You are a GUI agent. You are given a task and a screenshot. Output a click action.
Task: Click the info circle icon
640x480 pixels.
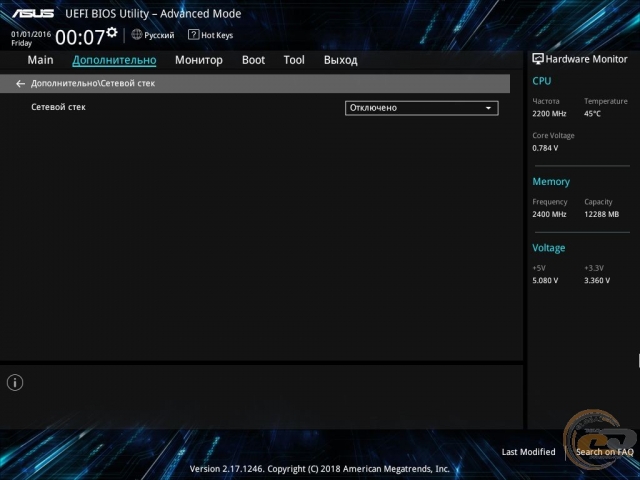(x=15, y=382)
